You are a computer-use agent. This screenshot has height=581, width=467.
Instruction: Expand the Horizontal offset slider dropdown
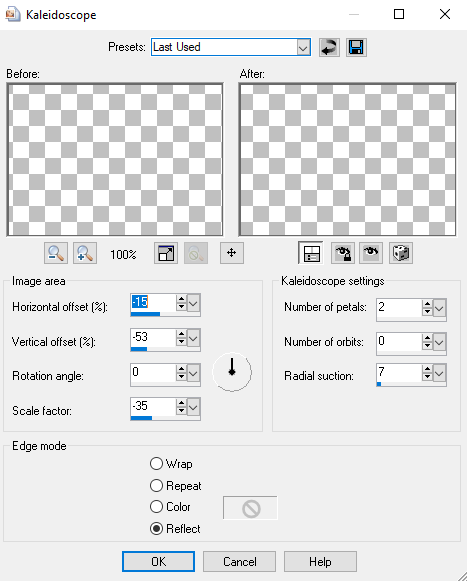tap(193, 303)
